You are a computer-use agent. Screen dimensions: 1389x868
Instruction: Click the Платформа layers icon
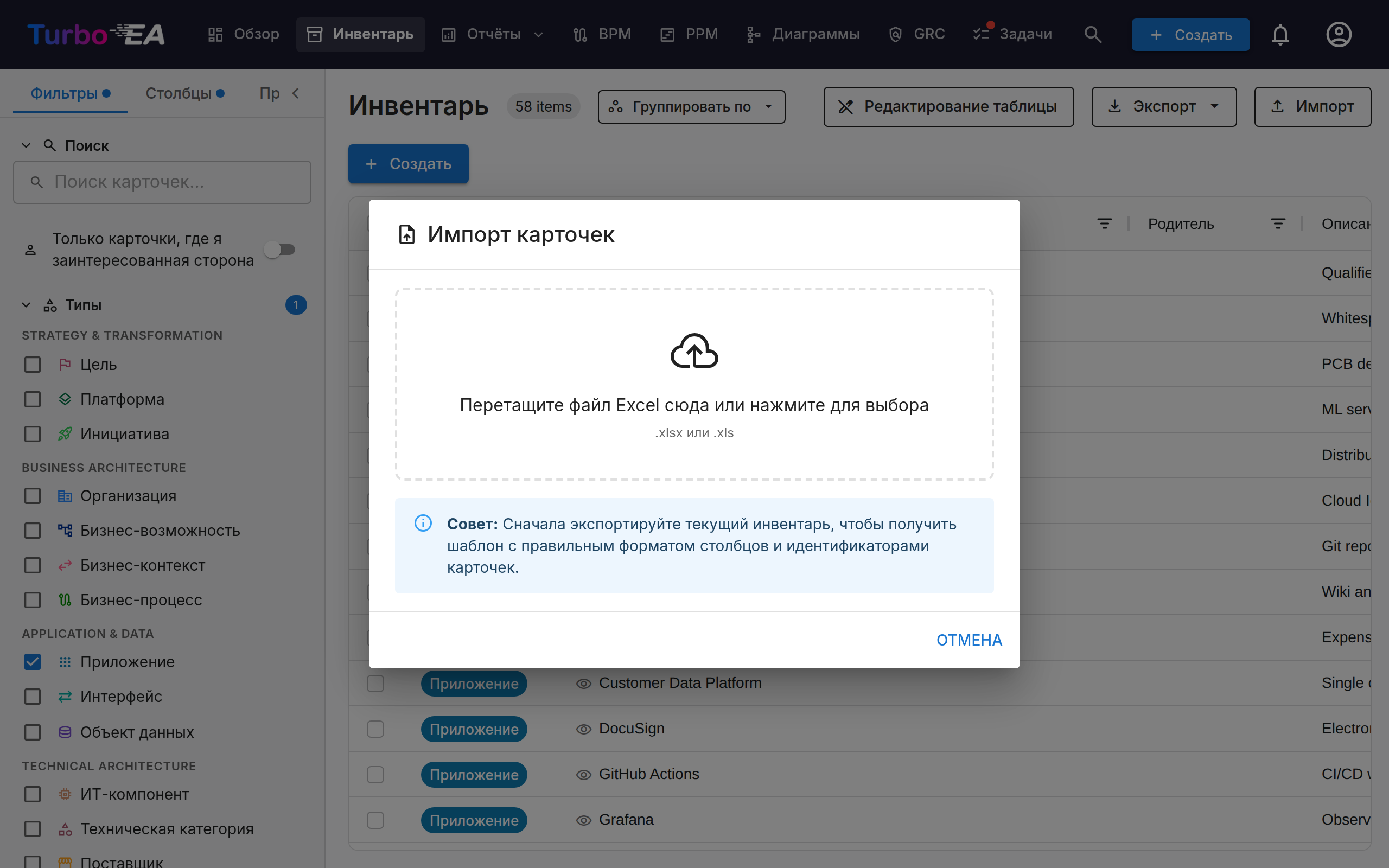click(x=65, y=399)
